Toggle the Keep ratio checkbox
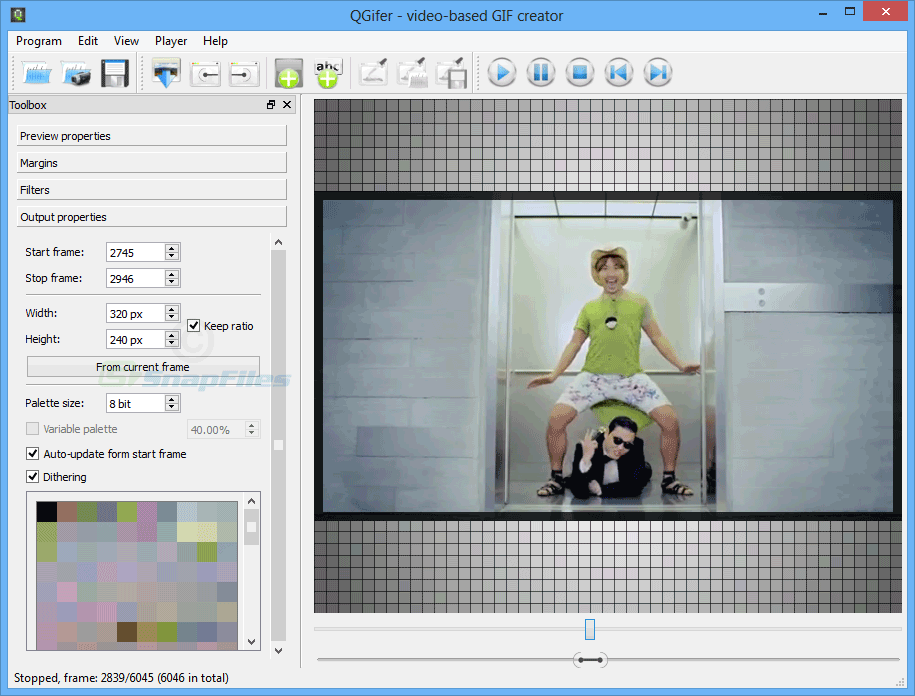The width and height of the screenshot is (915, 696). (194, 326)
